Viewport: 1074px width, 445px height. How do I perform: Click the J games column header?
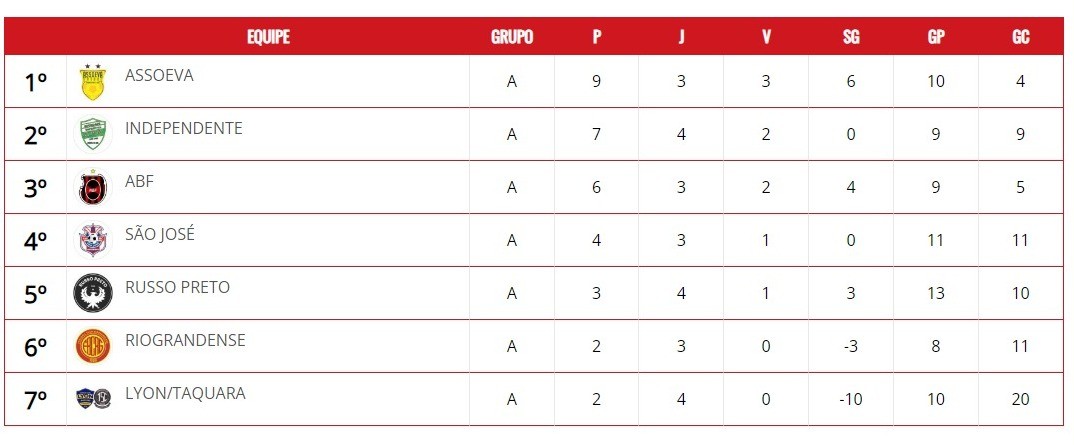tap(681, 37)
